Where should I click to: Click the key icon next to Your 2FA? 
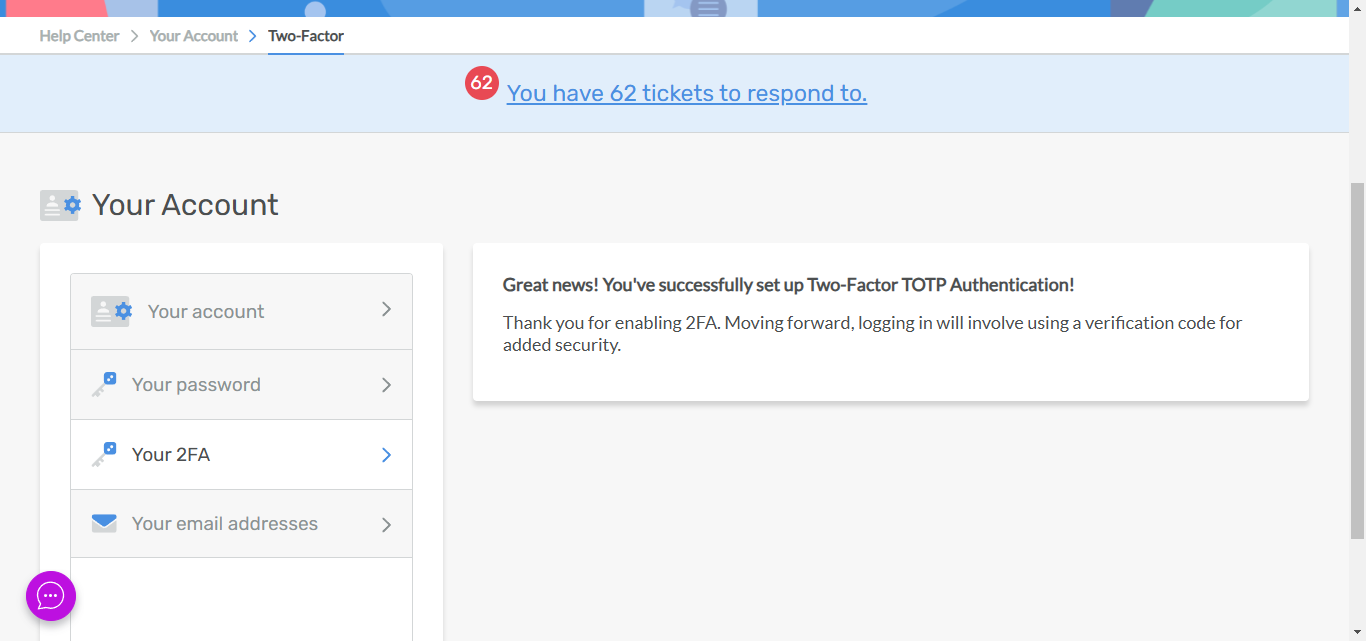pos(104,455)
